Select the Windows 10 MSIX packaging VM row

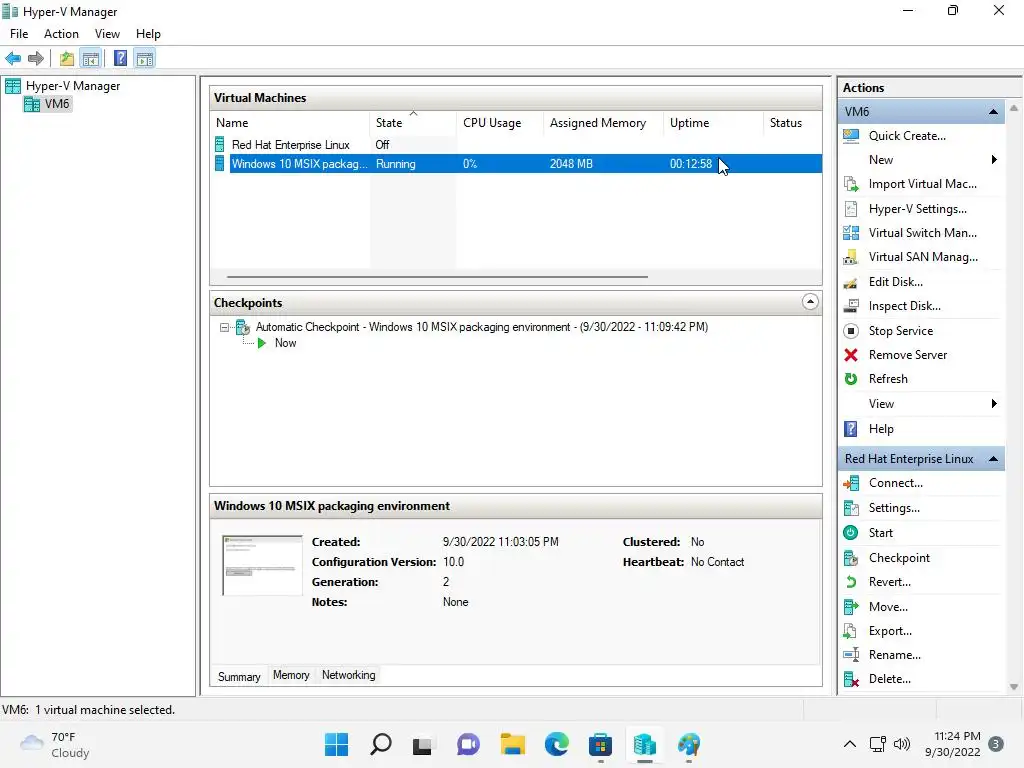[x=516, y=164]
